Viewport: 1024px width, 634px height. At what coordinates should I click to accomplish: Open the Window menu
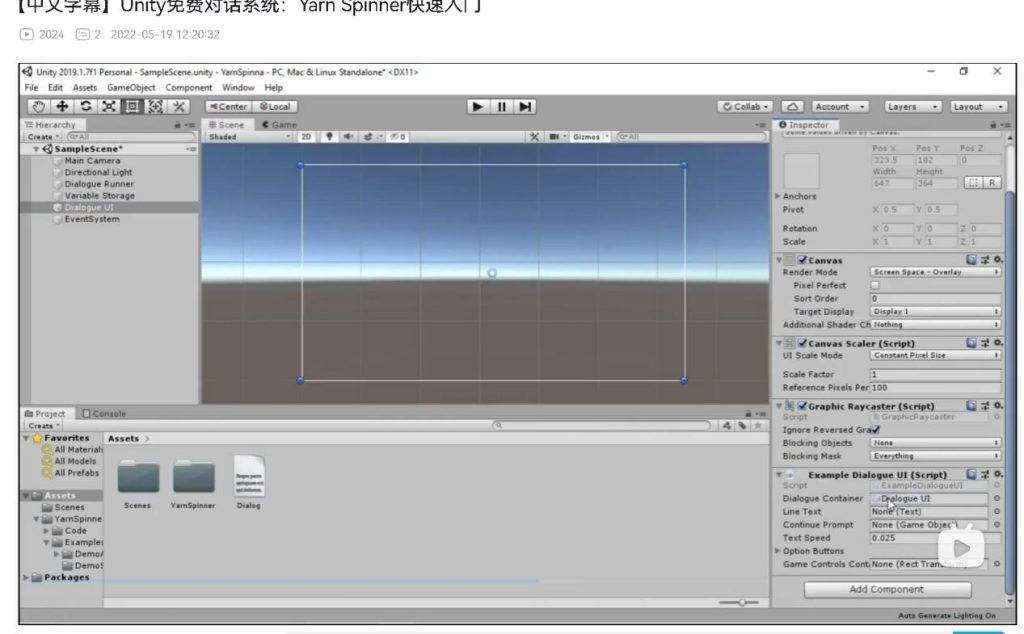(x=238, y=87)
